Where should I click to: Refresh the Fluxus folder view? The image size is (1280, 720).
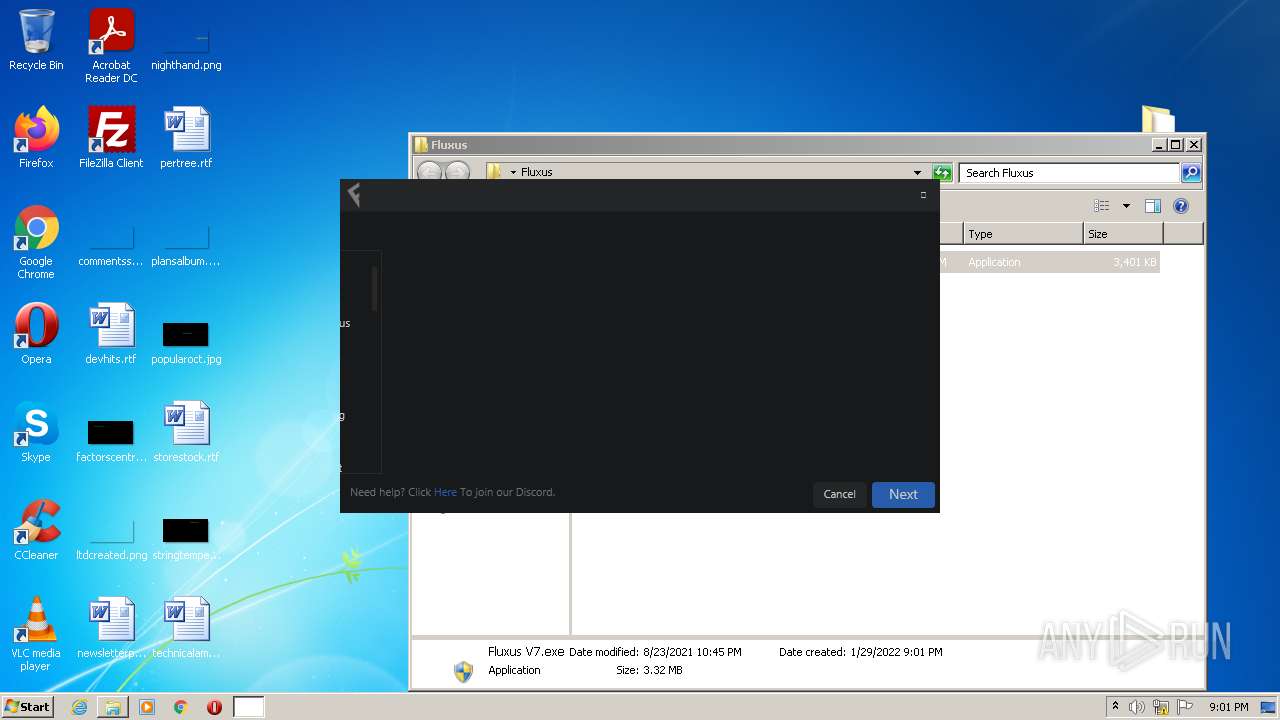pyautogui.click(x=941, y=173)
